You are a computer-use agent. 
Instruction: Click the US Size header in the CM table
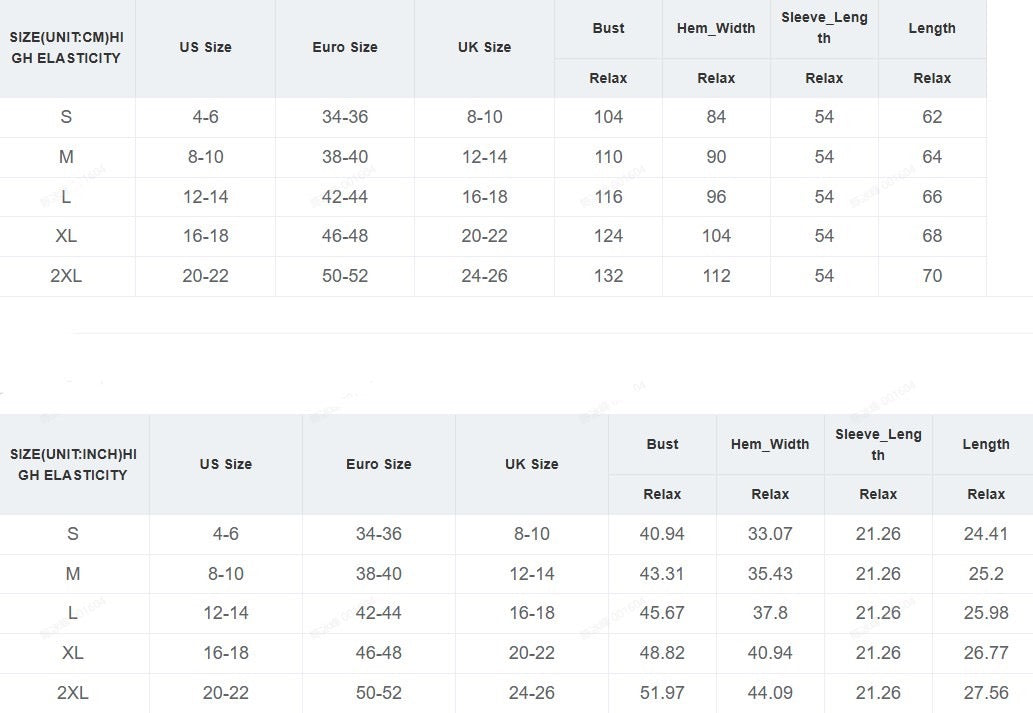(x=205, y=47)
